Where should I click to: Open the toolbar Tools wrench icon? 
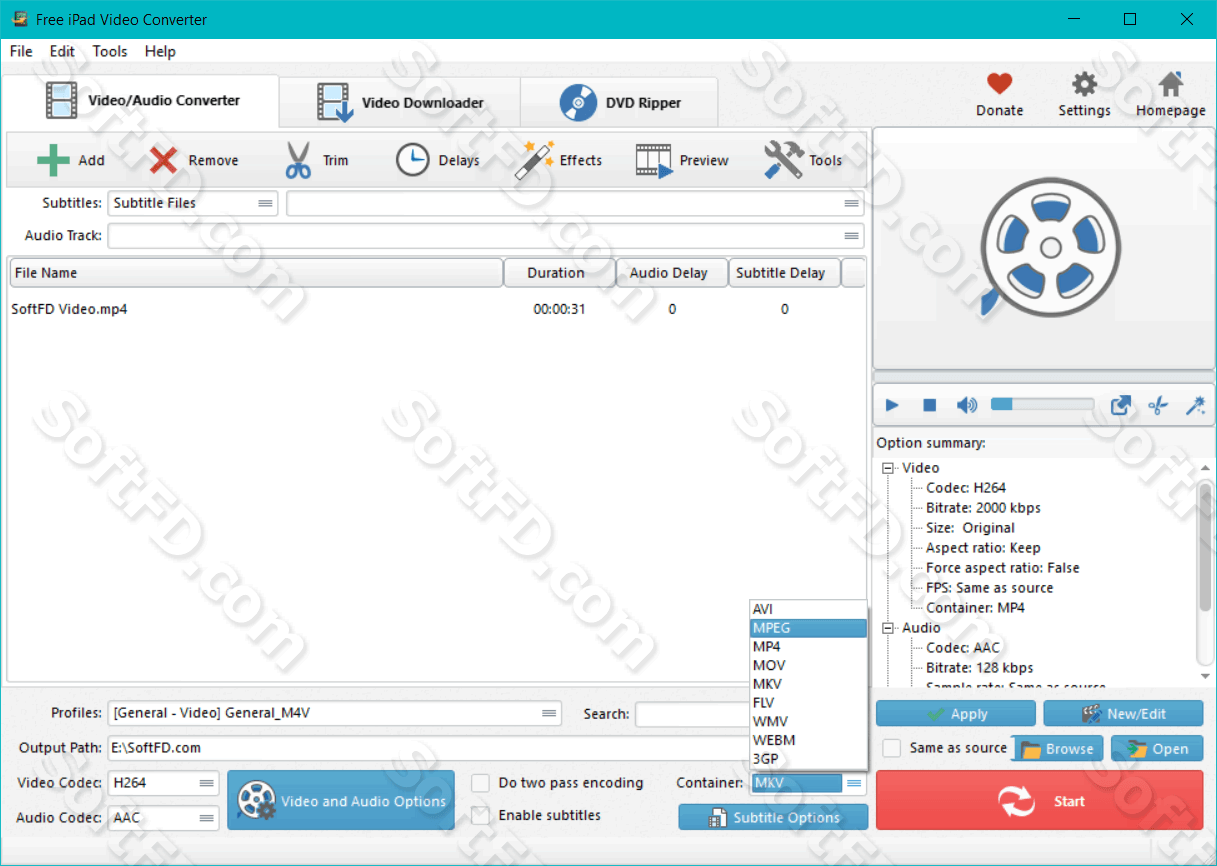(x=783, y=160)
